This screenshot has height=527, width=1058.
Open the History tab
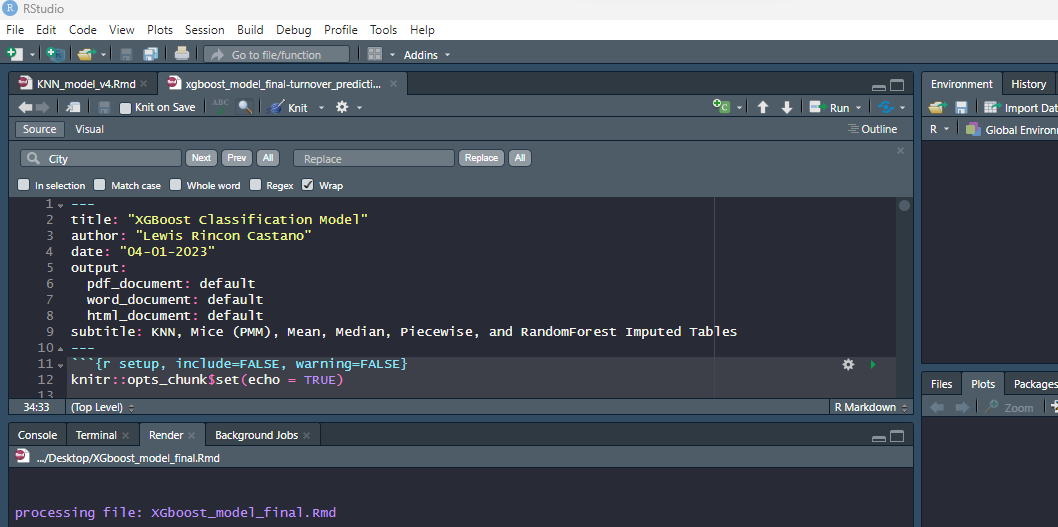tap(1028, 84)
